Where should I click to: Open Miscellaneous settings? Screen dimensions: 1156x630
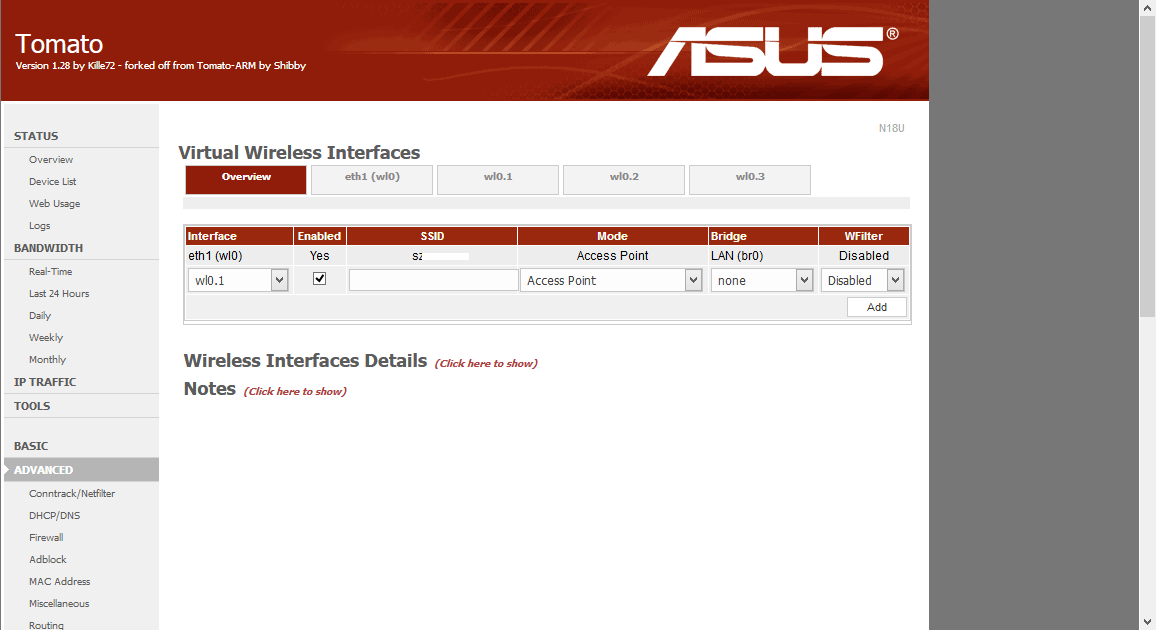coord(59,604)
